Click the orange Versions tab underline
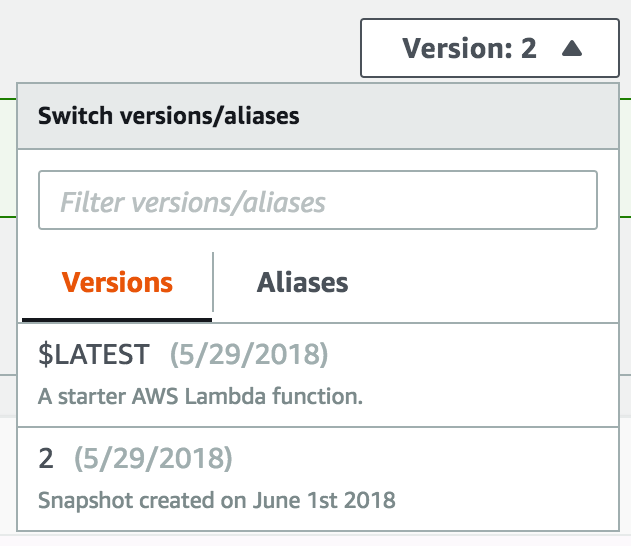Screen dimensions: 631x546 pos(117,320)
